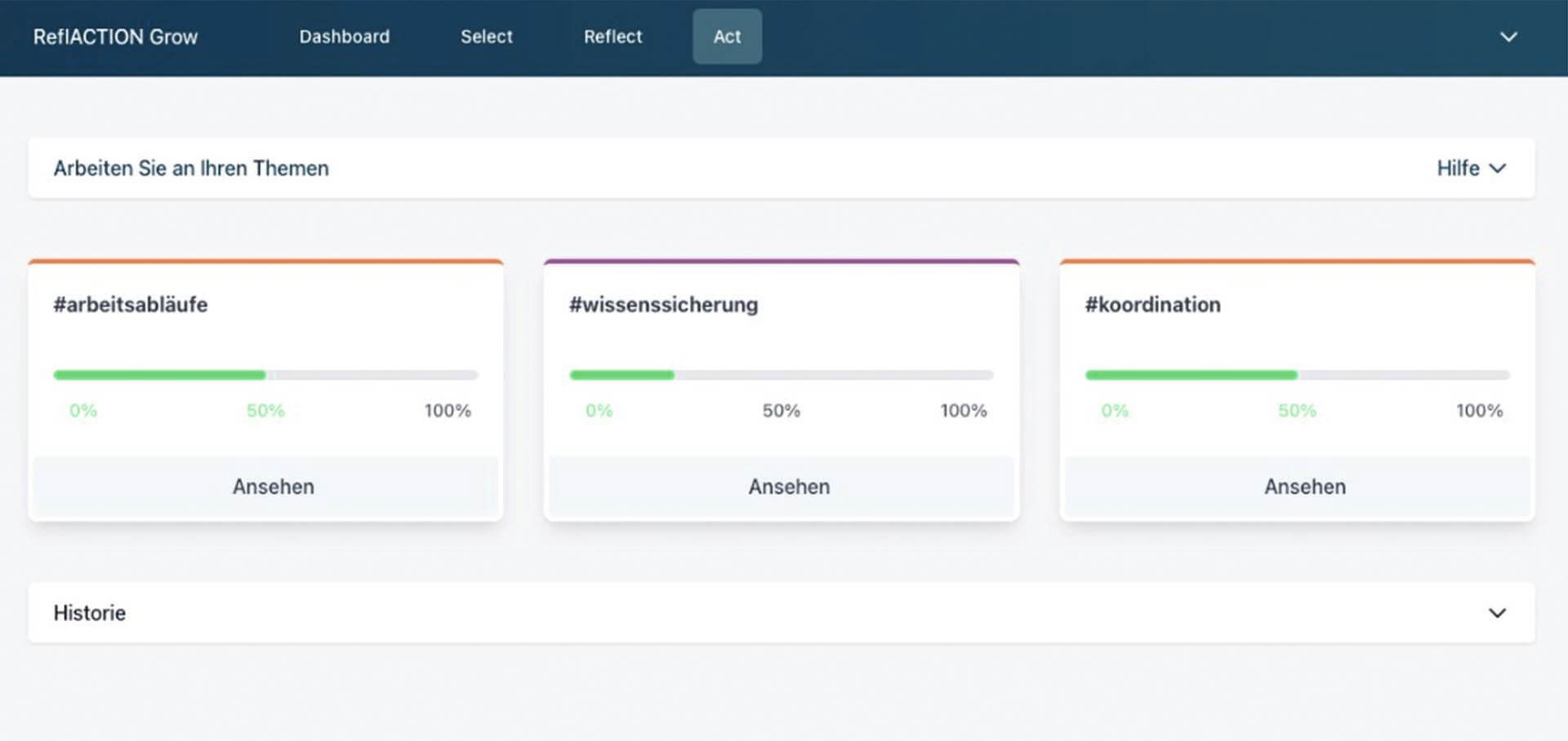Go to the Dashboard tab

(344, 37)
